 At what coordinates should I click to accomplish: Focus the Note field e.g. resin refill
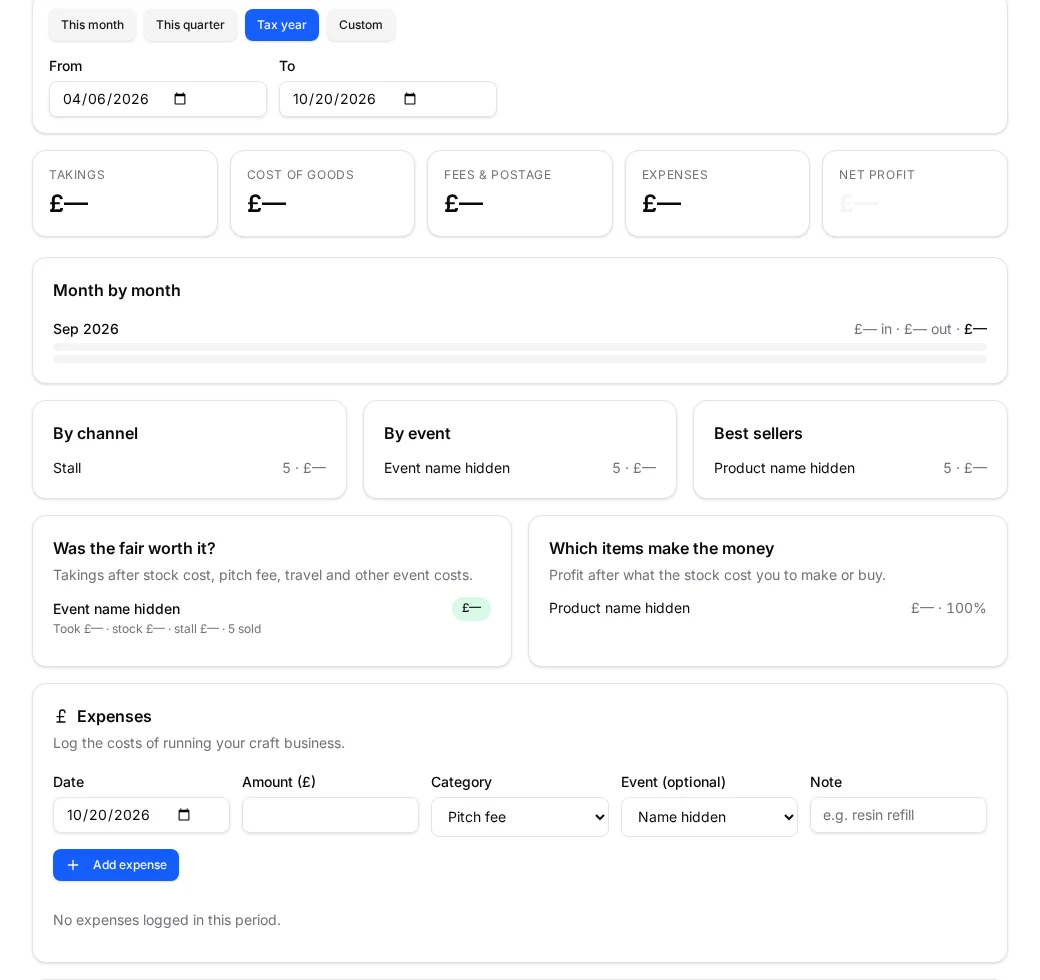tap(898, 815)
